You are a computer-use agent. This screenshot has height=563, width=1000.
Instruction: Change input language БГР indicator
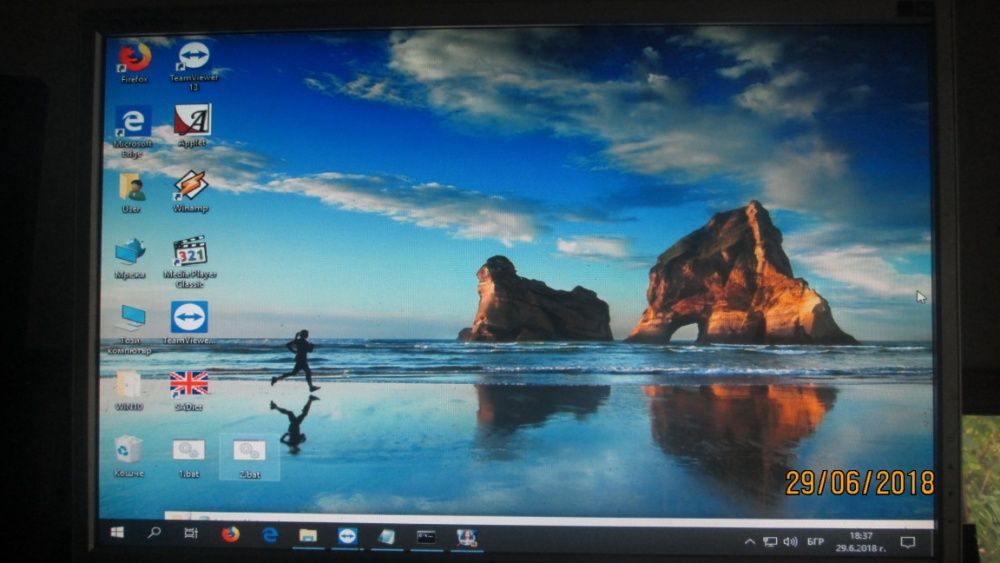(815, 542)
